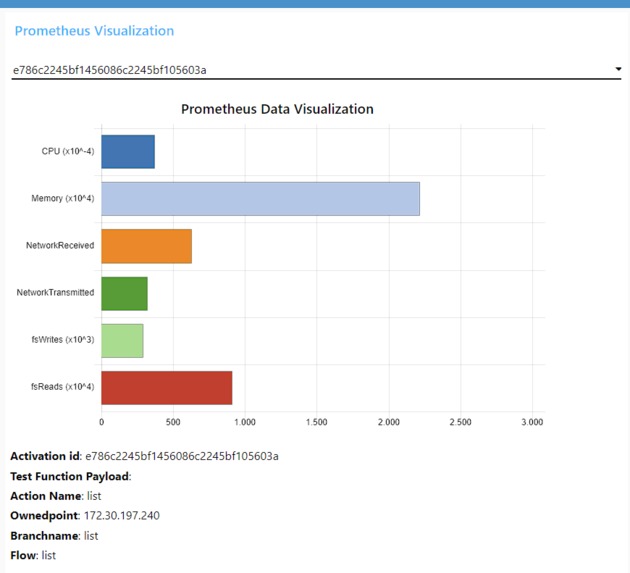Click the light blue Memory bar
The height and width of the screenshot is (573, 630).
click(260, 199)
